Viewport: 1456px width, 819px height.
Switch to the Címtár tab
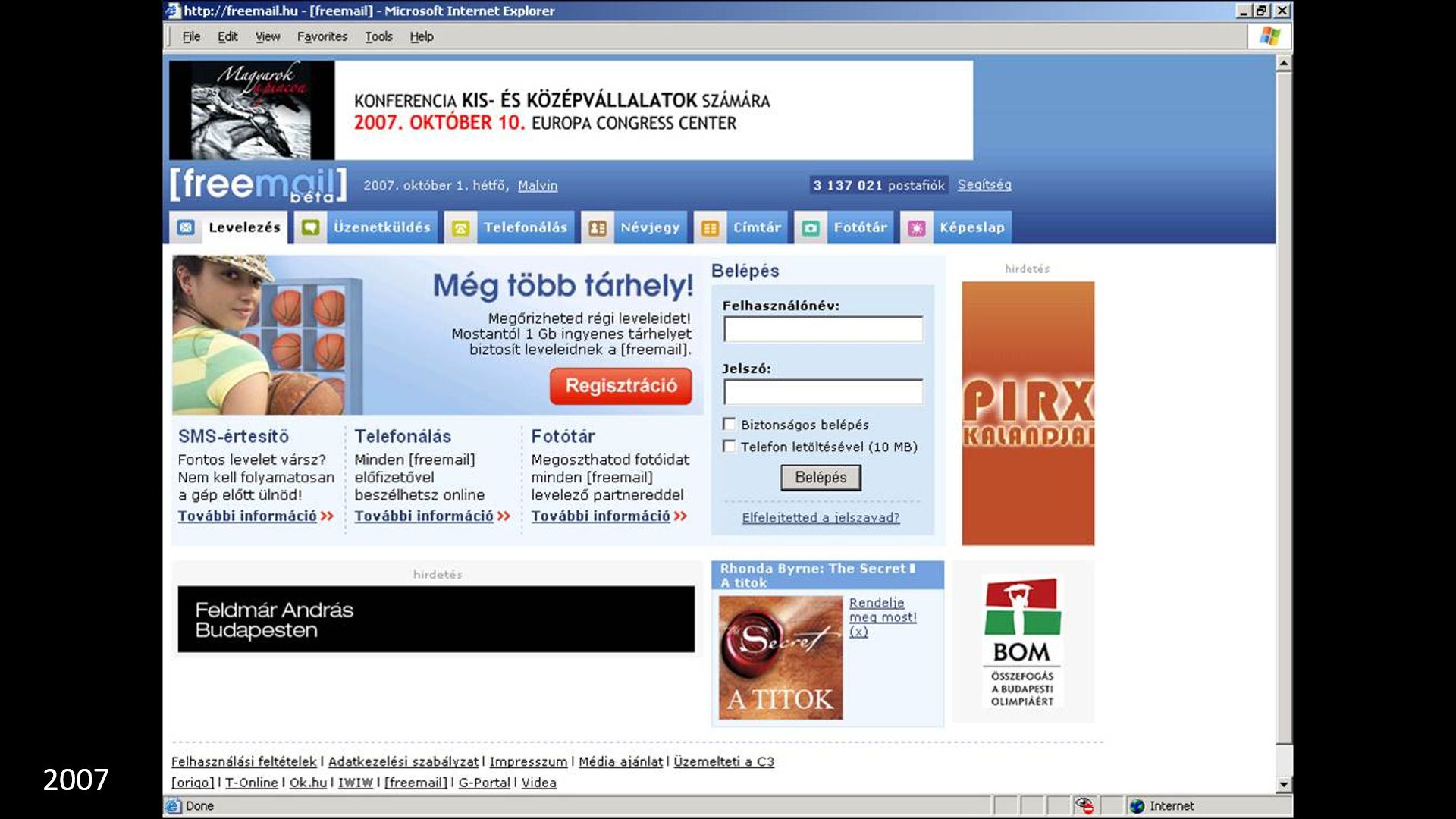(741, 227)
